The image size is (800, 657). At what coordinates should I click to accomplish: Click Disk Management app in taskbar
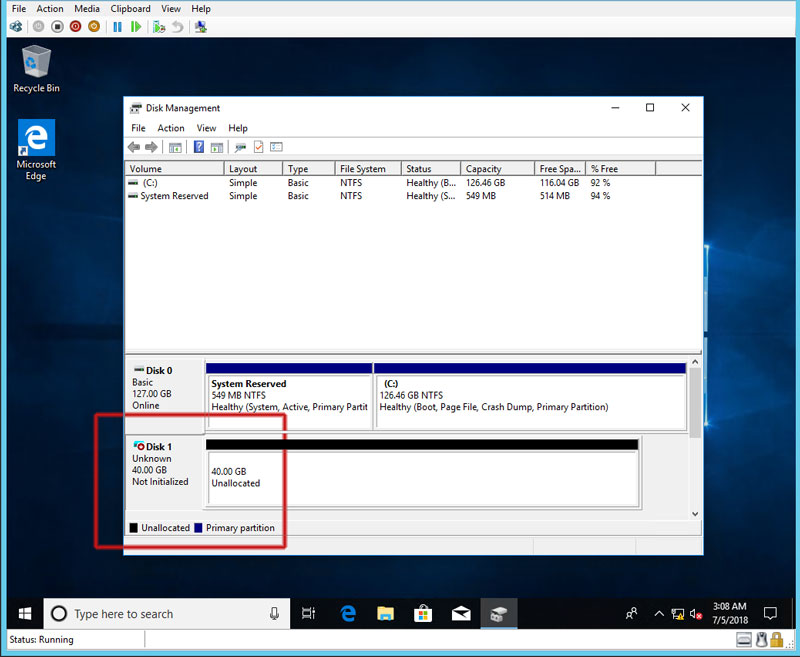coord(499,613)
